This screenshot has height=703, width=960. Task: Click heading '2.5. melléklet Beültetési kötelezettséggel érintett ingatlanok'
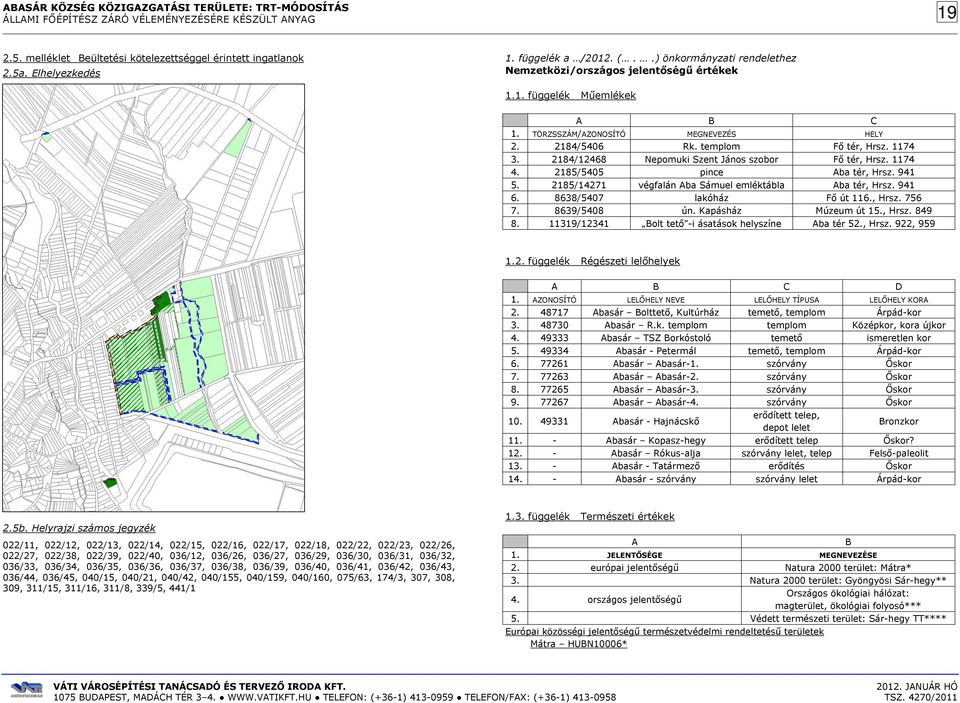click(153, 58)
